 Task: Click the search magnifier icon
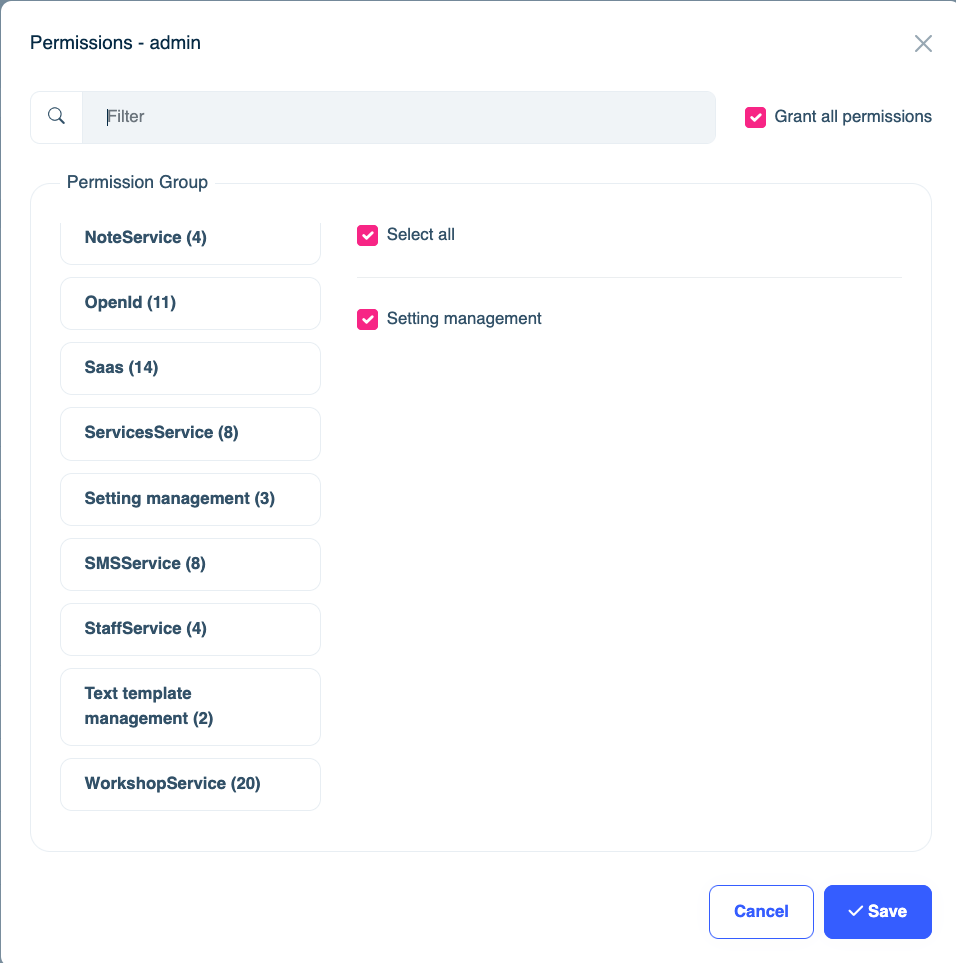tap(57, 117)
